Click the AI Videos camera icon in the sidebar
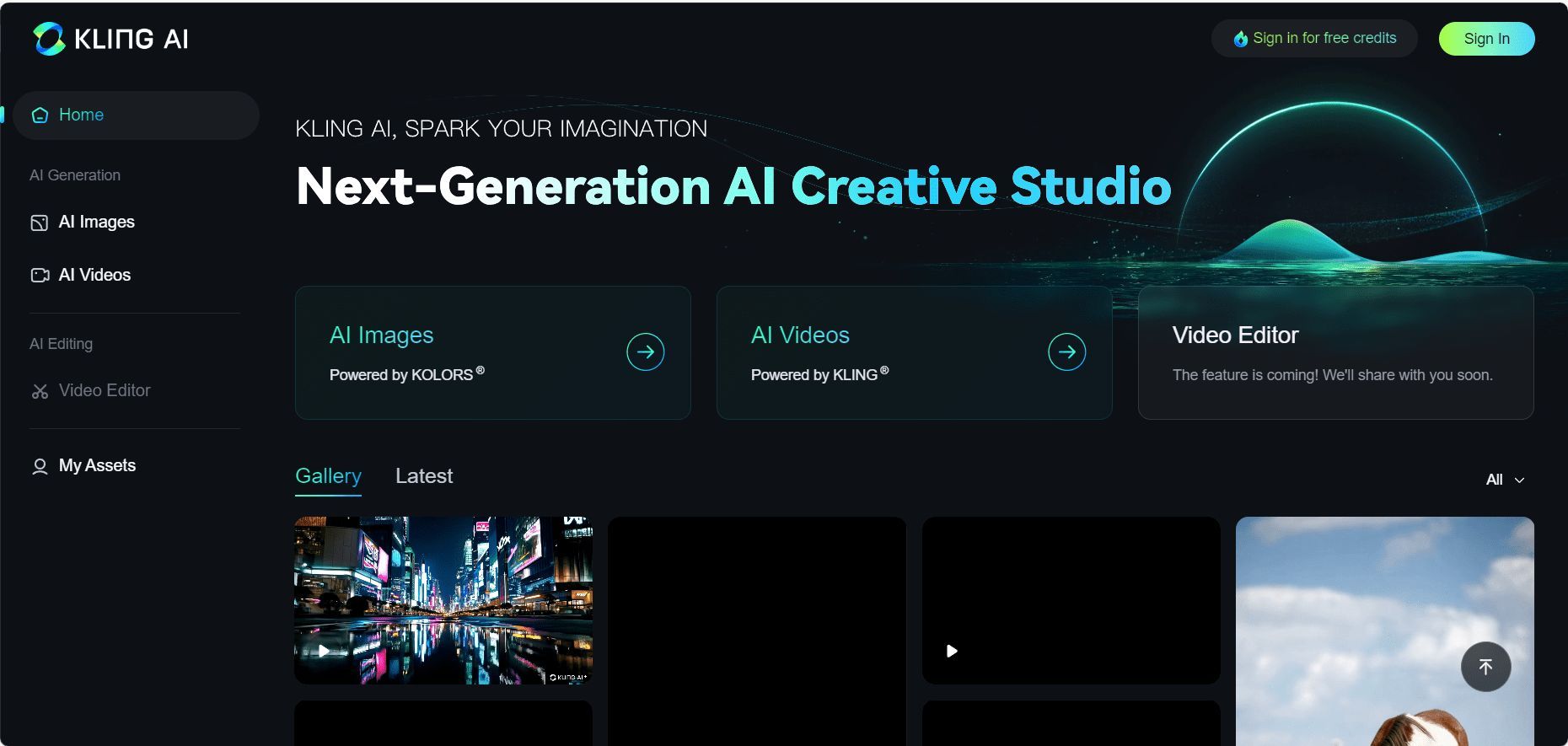1568x746 pixels. [x=40, y=276]
